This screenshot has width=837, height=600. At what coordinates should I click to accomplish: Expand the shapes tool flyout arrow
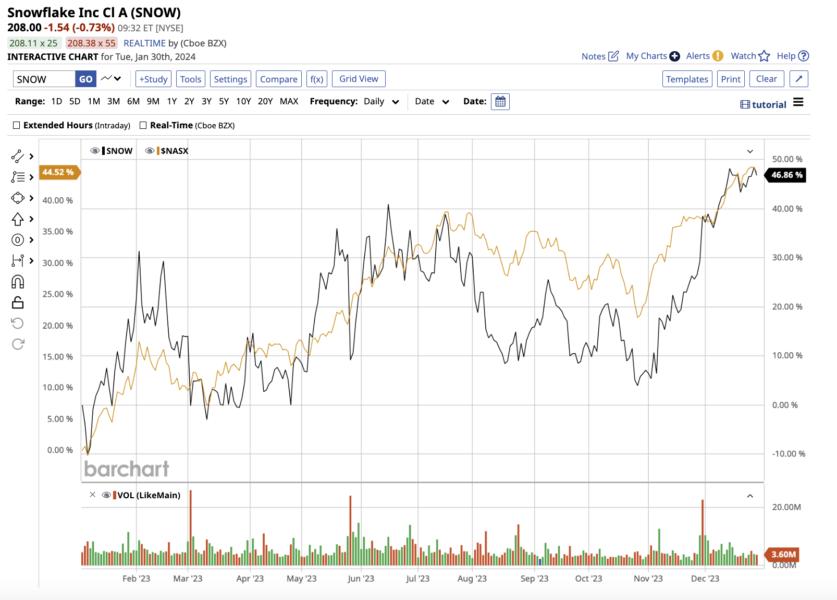31,198
